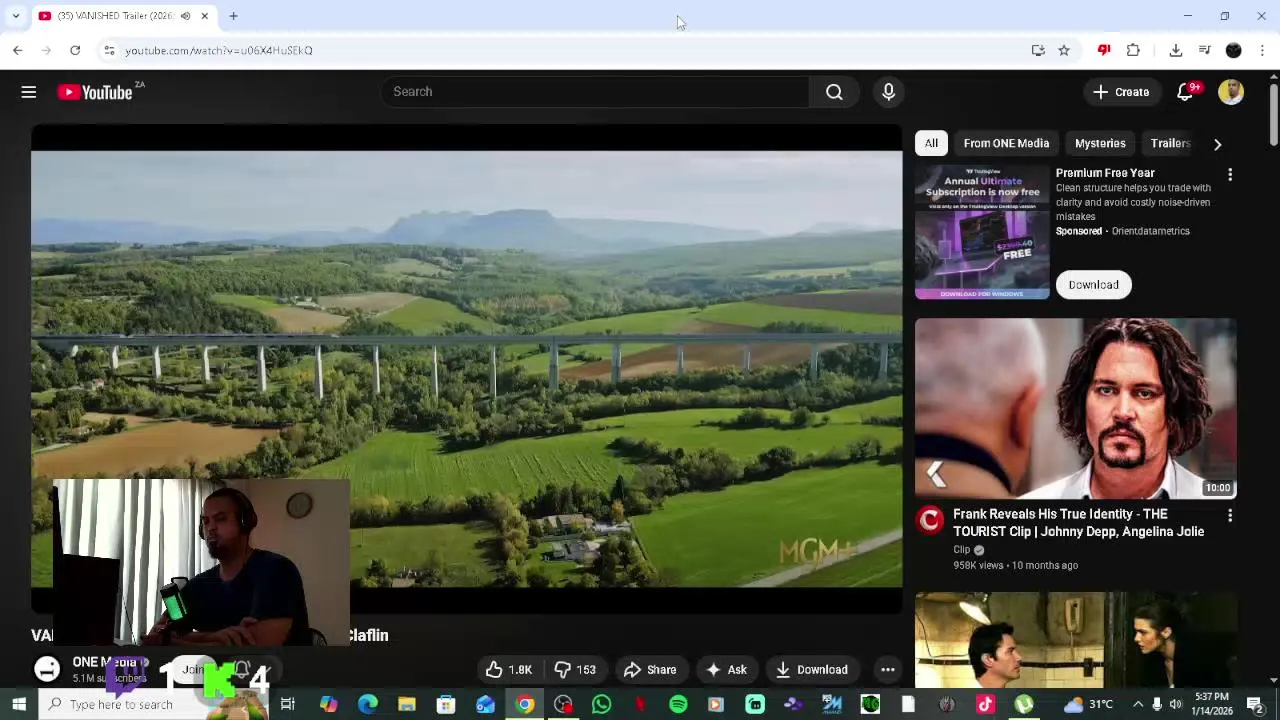This screenshot has height=720, width=1280.
Task: Select the All filter chip
Action: (x=931, y=143)
